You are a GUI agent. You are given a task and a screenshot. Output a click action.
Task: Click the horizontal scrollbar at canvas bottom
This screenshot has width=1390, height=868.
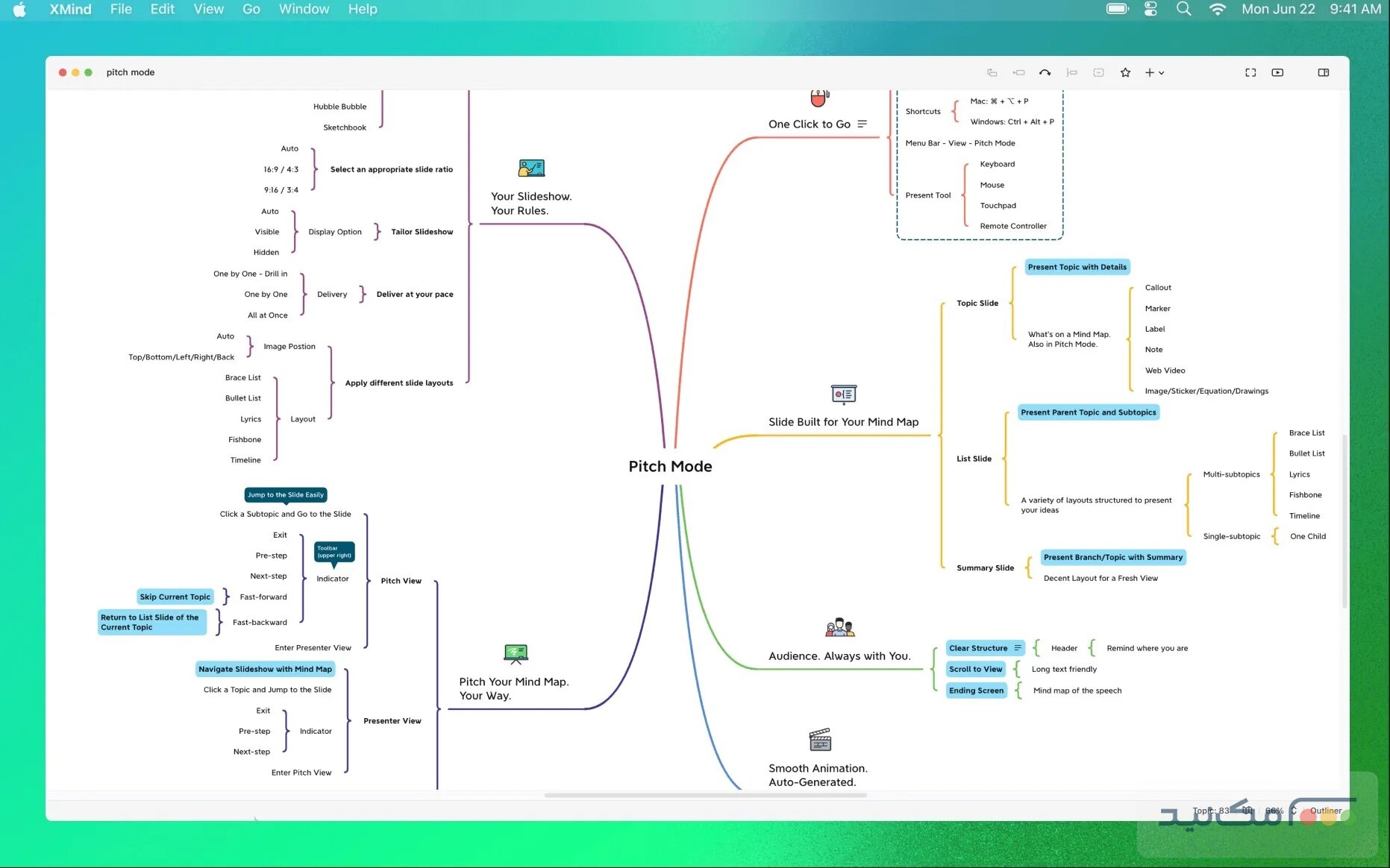pos(704,795)
